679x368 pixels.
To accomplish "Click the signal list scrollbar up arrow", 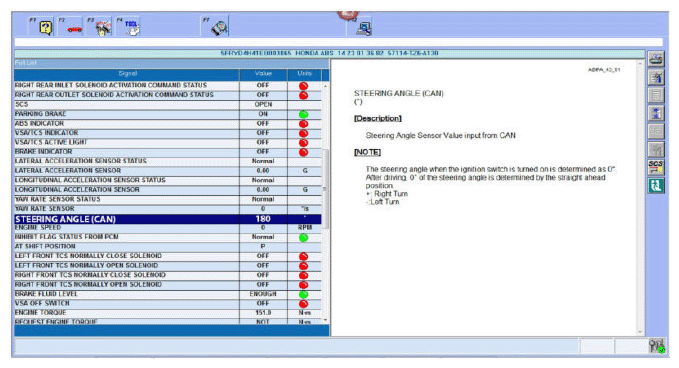I will [325, 86].
